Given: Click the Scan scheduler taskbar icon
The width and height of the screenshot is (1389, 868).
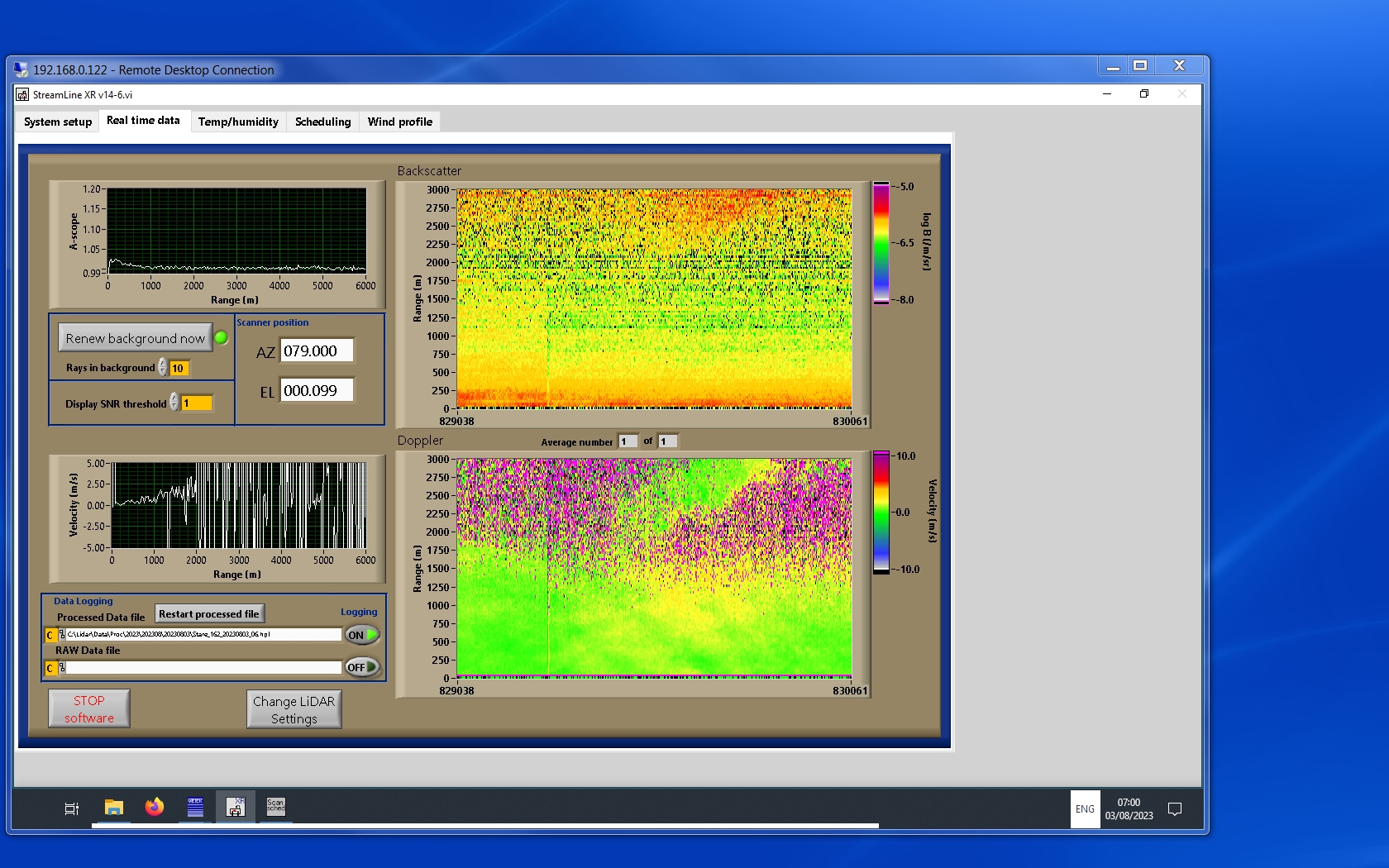Looking at the screenshot, I should [x=275, y=808].
